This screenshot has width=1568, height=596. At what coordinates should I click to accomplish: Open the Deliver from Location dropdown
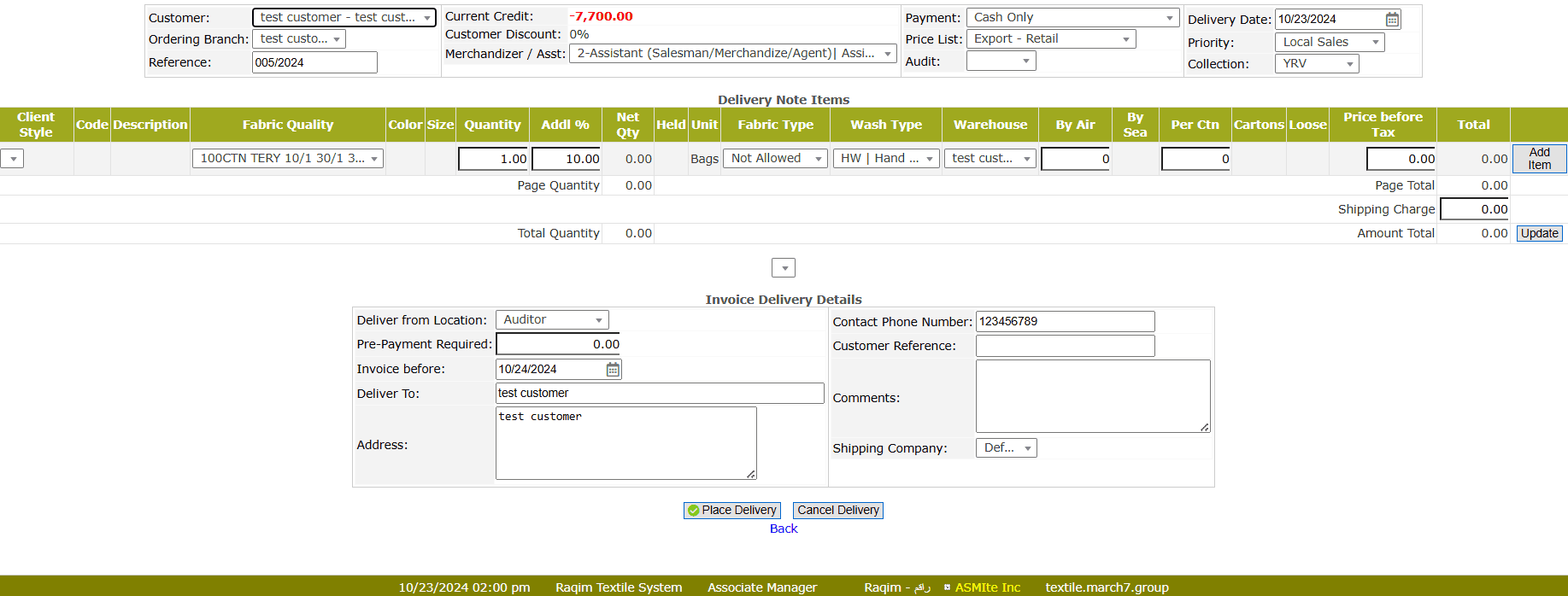tap(552, 319)
